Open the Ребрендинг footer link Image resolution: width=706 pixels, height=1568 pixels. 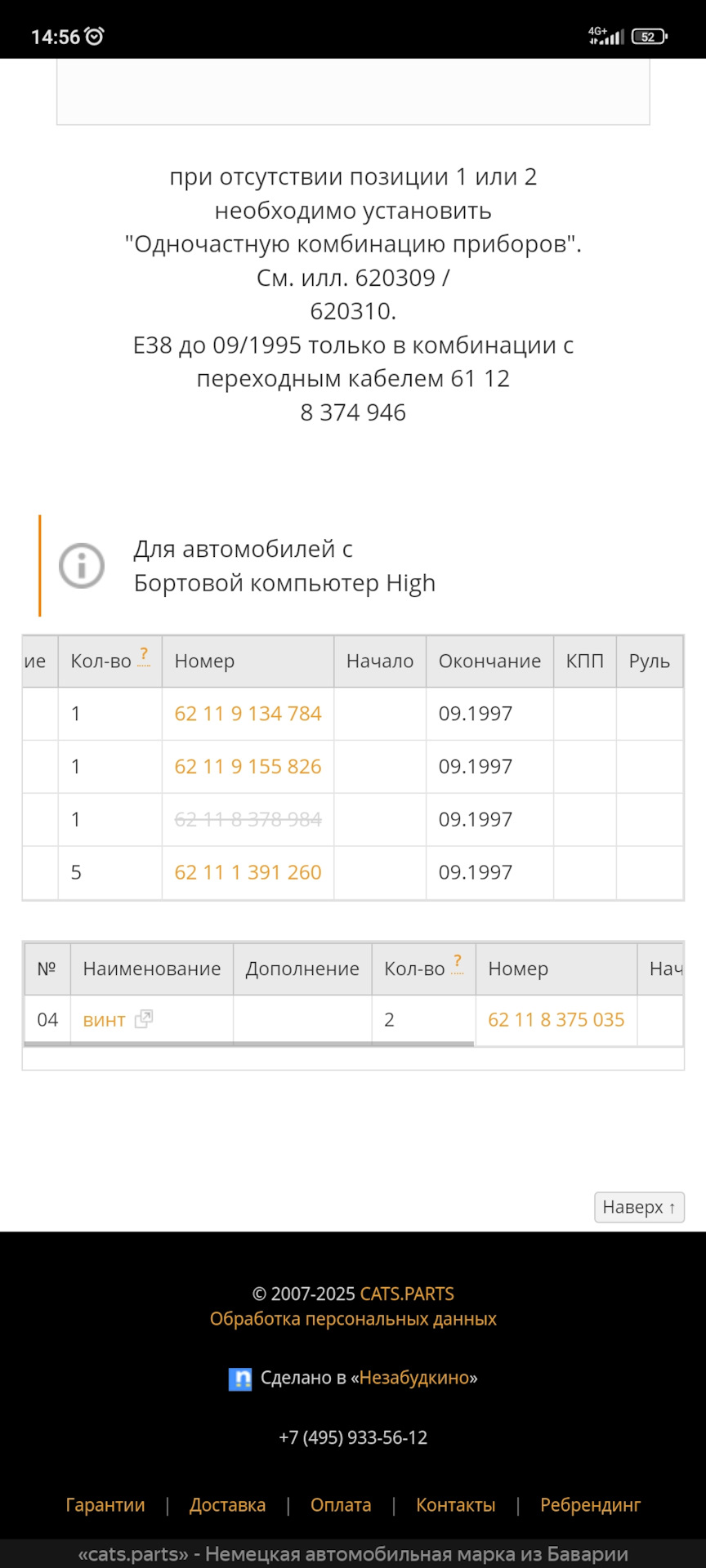[x=591, y=1504]
